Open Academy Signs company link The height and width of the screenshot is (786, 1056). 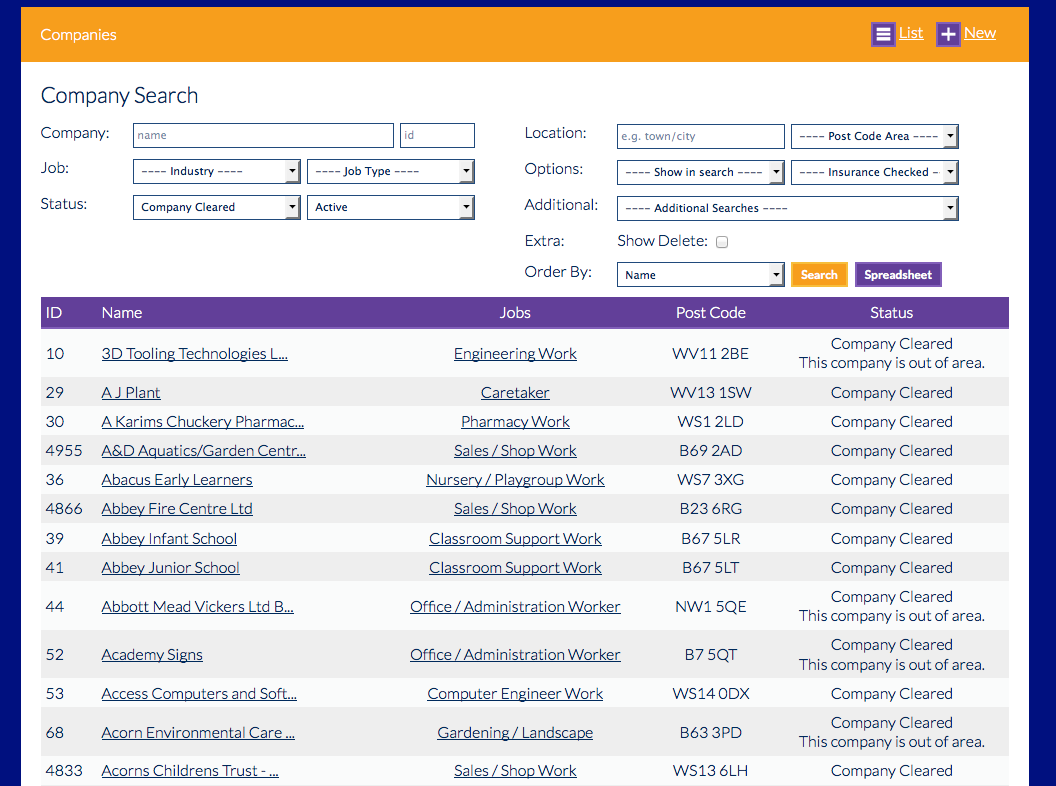[x=152, y=655]
